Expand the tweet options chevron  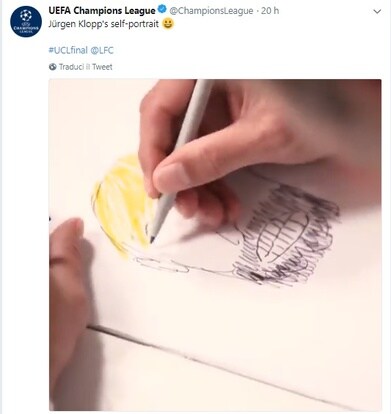point(377,12)
